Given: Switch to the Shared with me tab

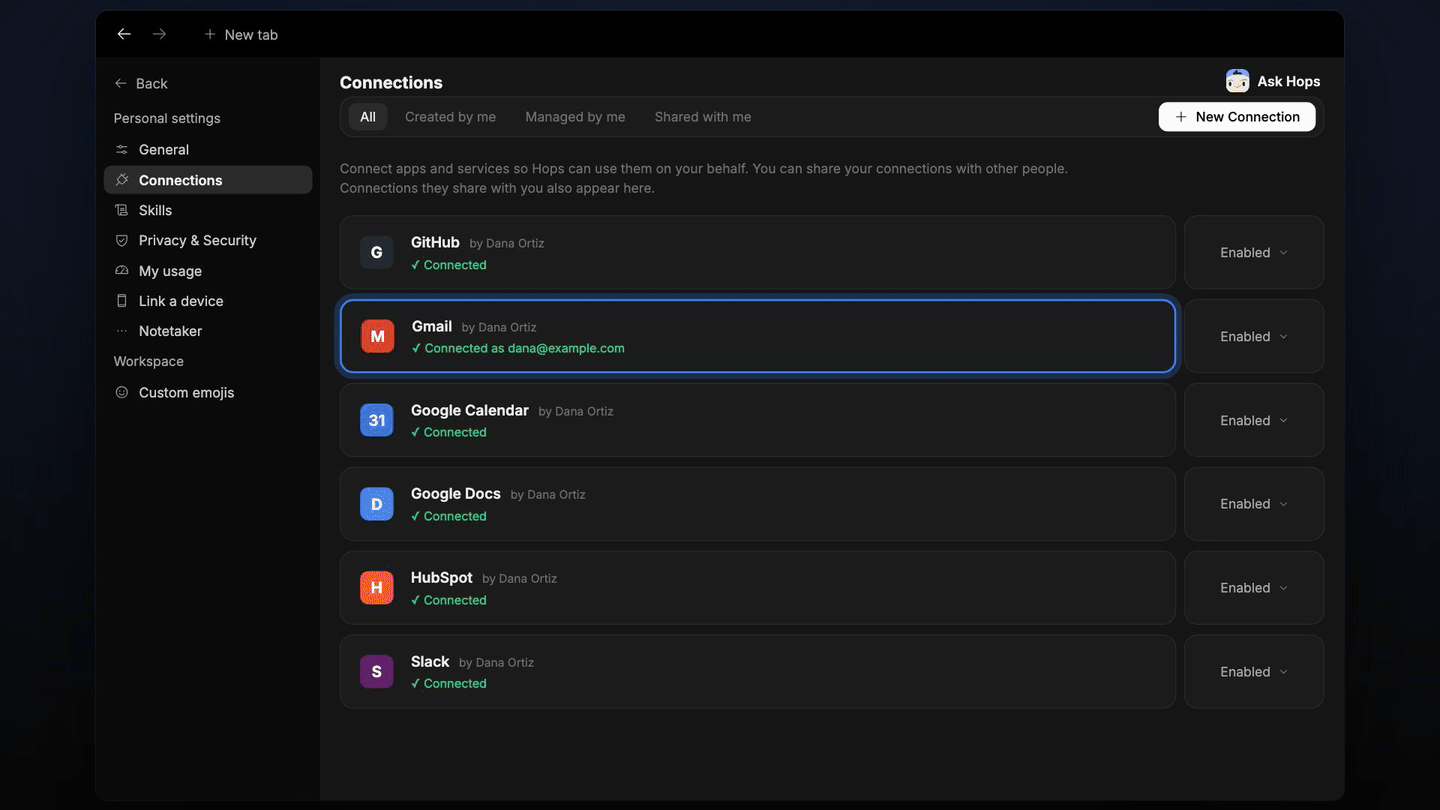Looking at the screenshot, I should 703,117.
